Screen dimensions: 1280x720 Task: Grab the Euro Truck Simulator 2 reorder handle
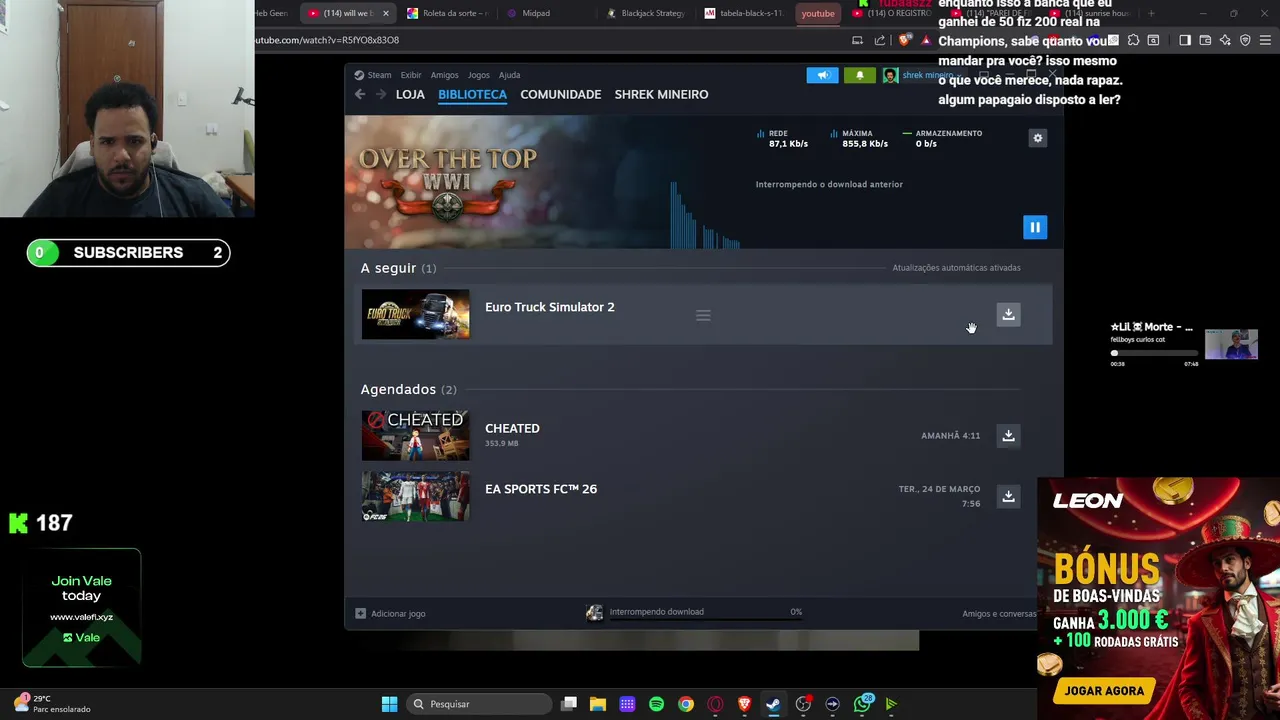click(x=703, y=315)
